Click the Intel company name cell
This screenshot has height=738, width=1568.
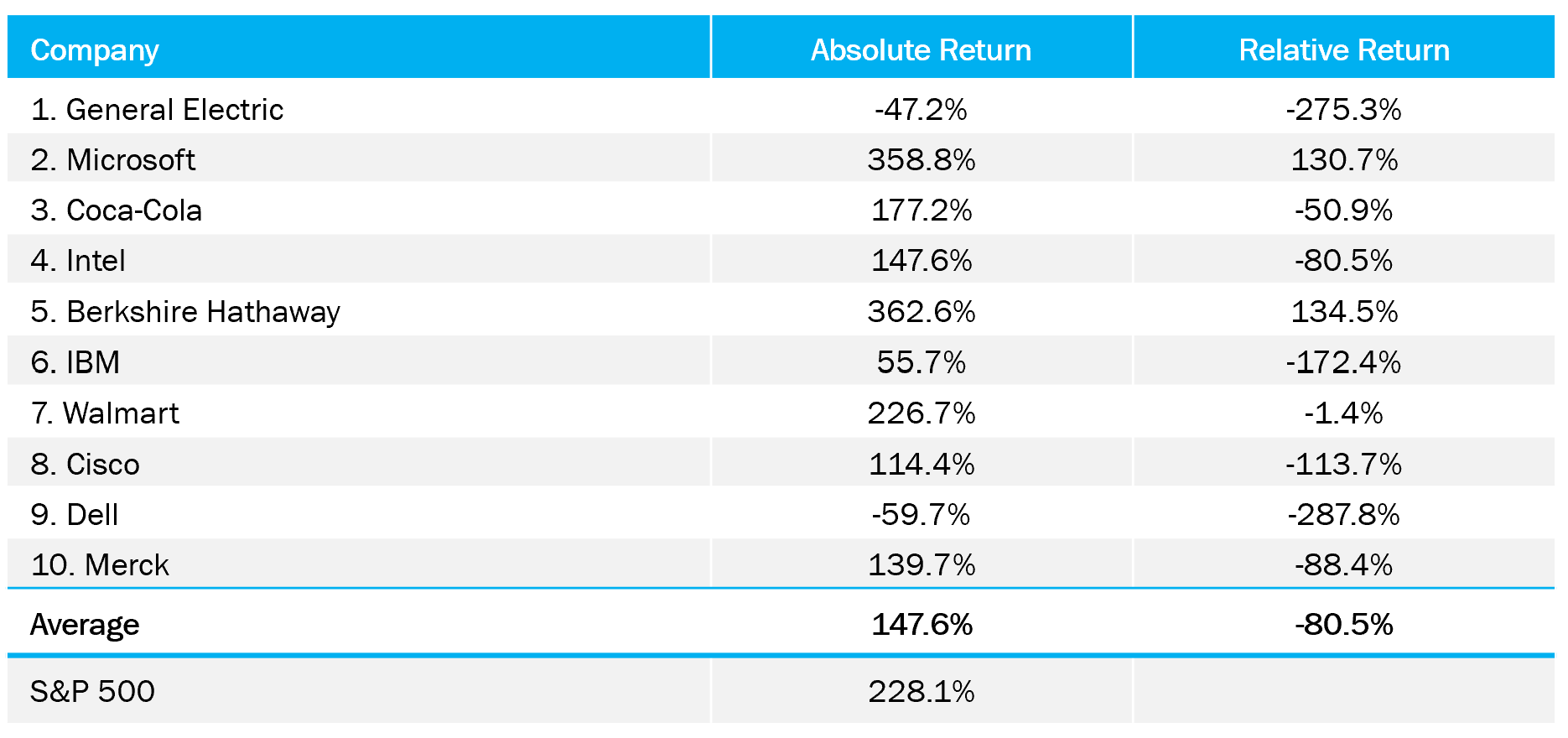tap(79, 261)
